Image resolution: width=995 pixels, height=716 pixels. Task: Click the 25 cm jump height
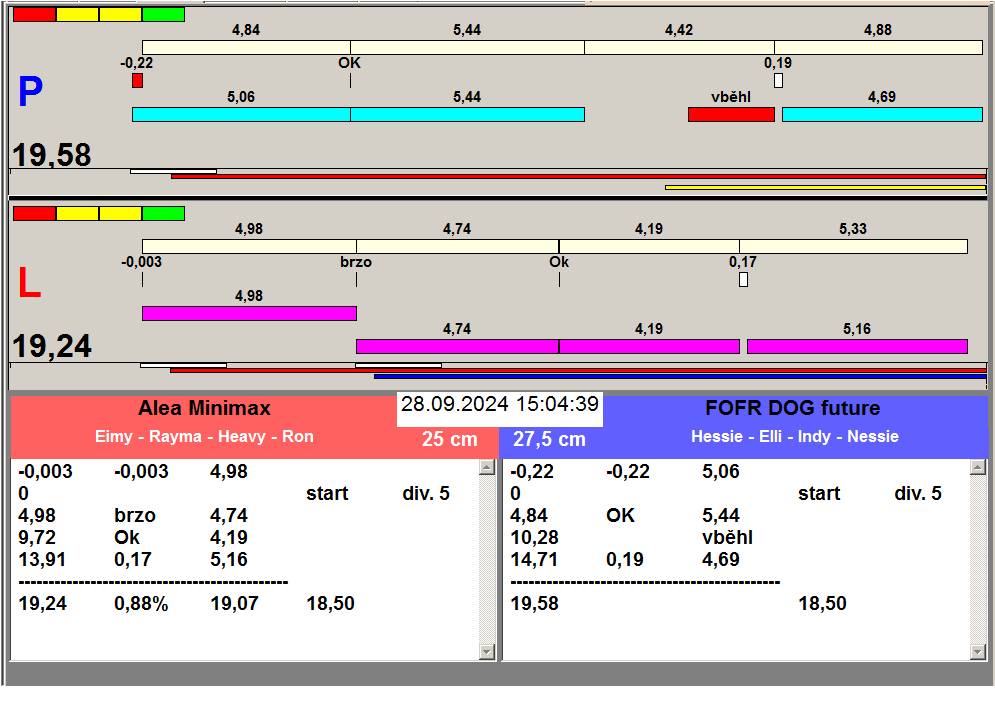(x=449, y=439)
